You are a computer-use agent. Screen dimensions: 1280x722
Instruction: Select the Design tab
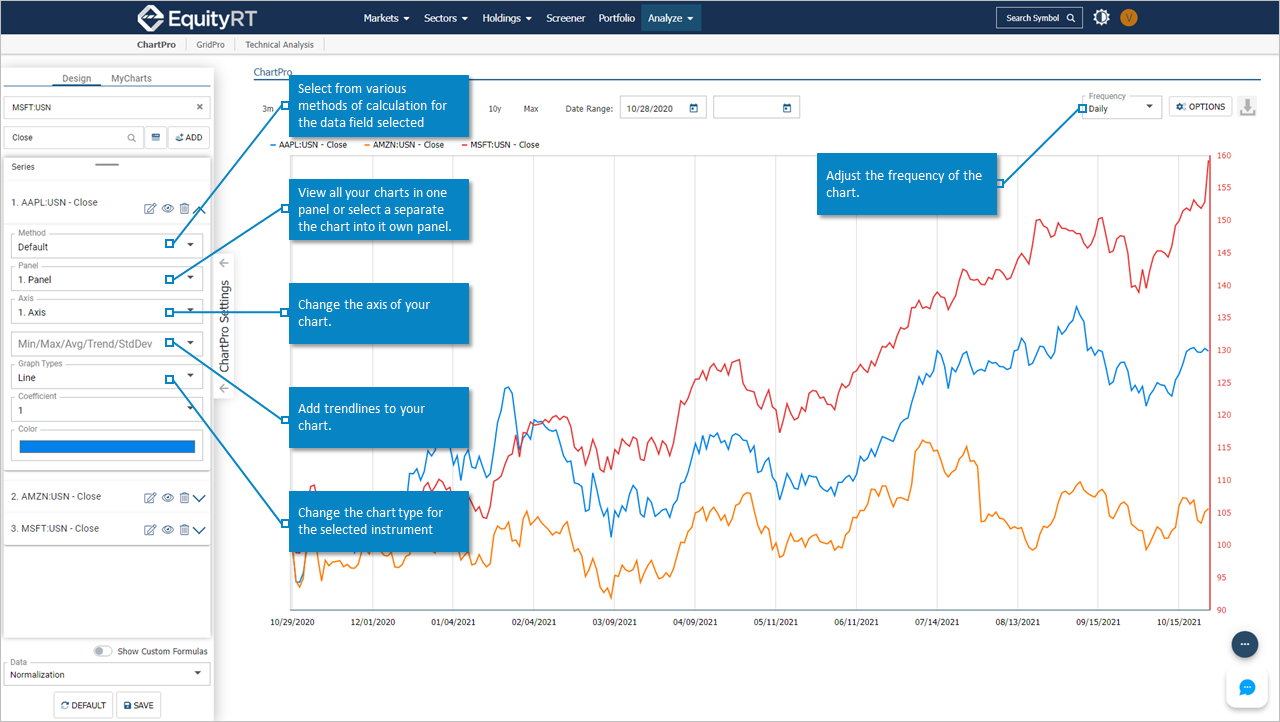click(76, 78)
